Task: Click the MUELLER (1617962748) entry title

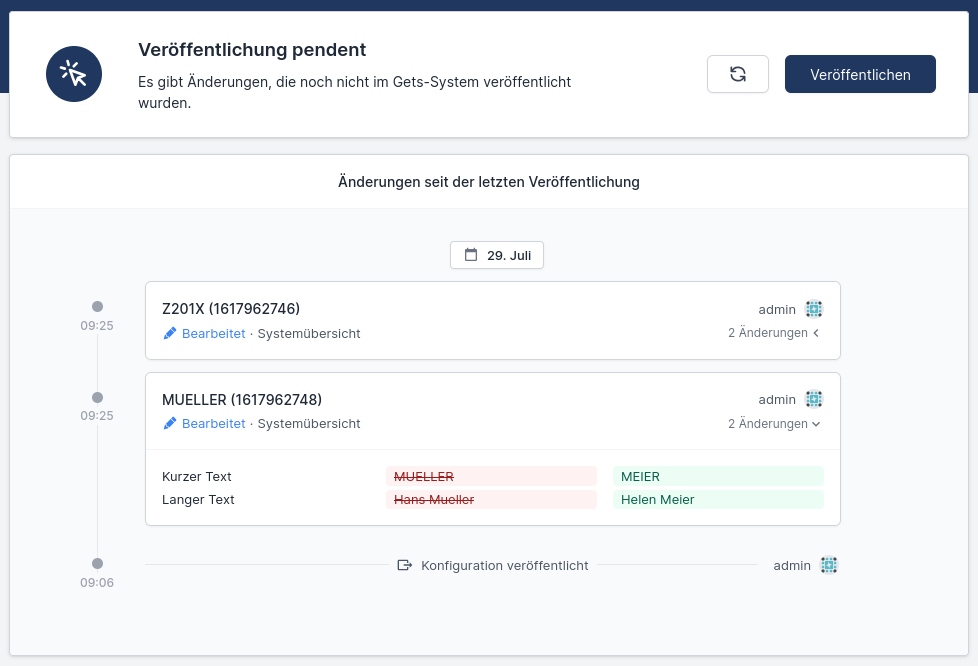Action: pyautogui.click(x=242, y=399)
